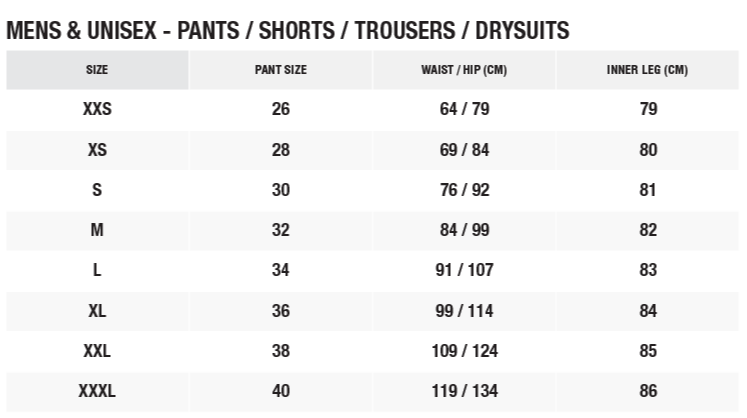Select the XL size row label
The width and height of the screenshot is (747, 418).
click(x=97, y=311)
